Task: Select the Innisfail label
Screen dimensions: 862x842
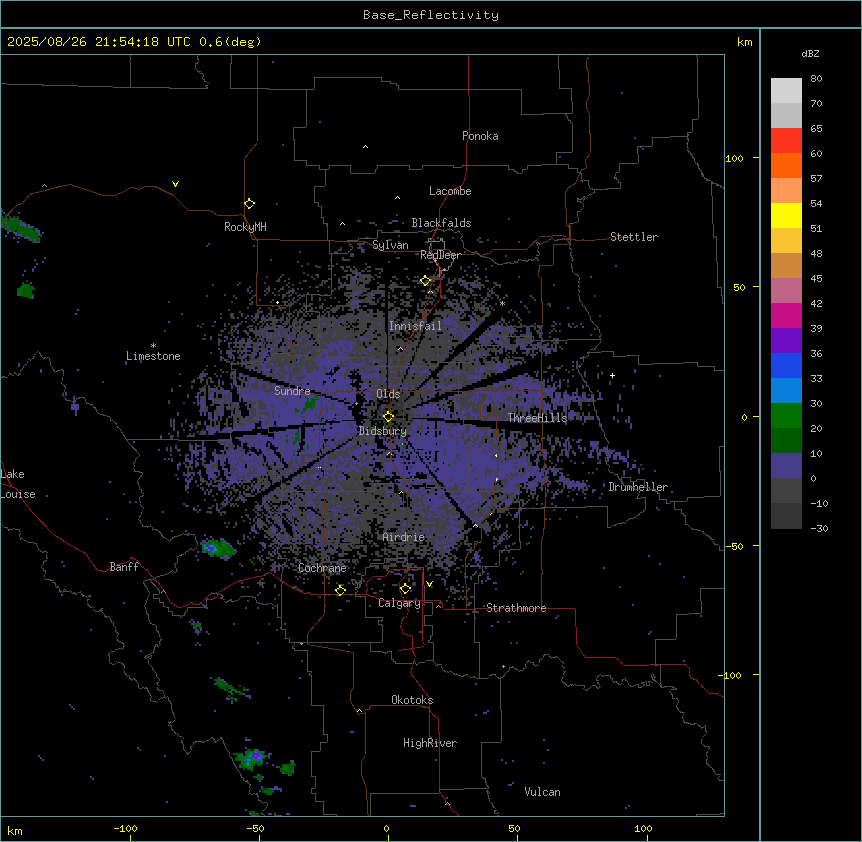Action: (x=415, y=326)
